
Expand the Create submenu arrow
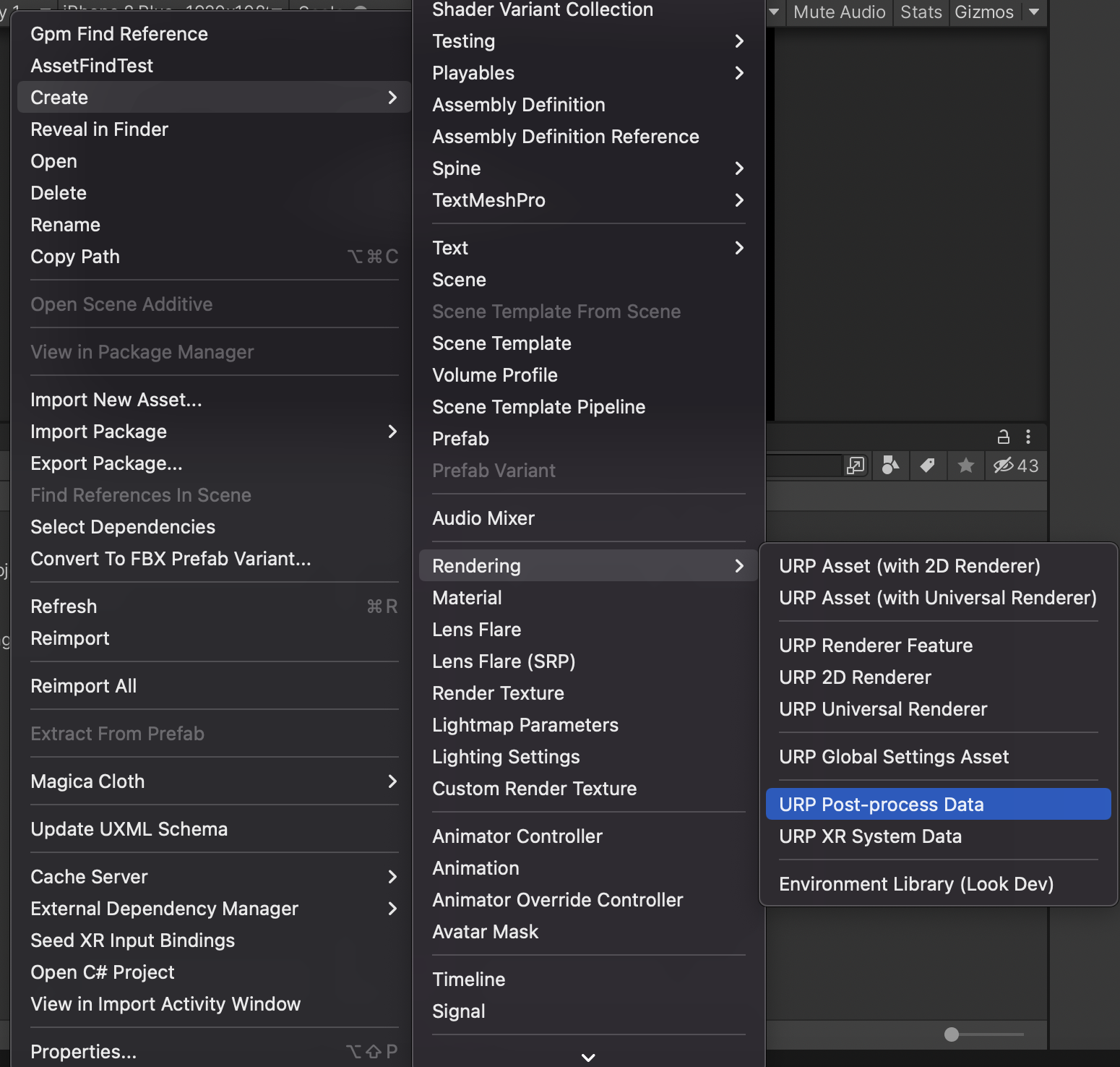click(392, 98)
